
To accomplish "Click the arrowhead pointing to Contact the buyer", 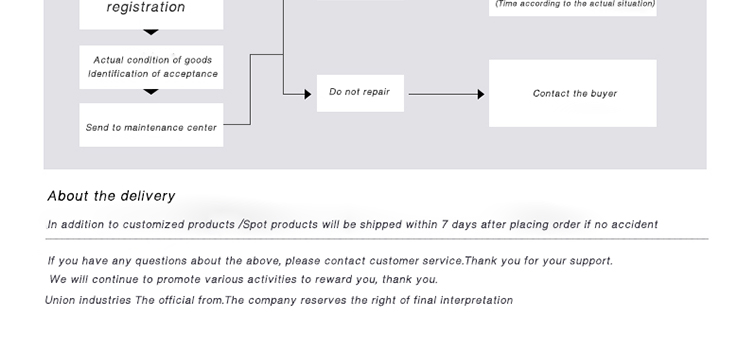I will click(481, 94).
